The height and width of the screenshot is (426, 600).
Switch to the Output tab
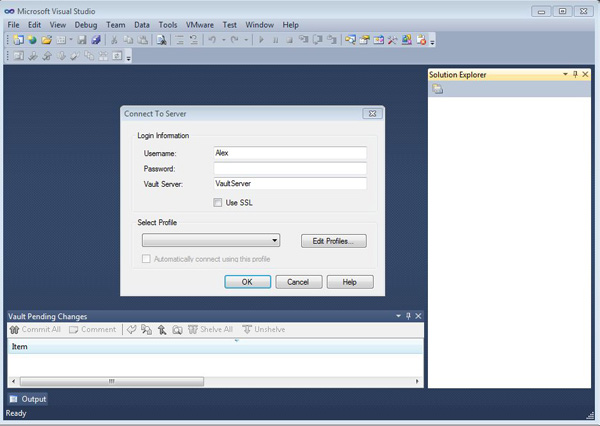28,399
